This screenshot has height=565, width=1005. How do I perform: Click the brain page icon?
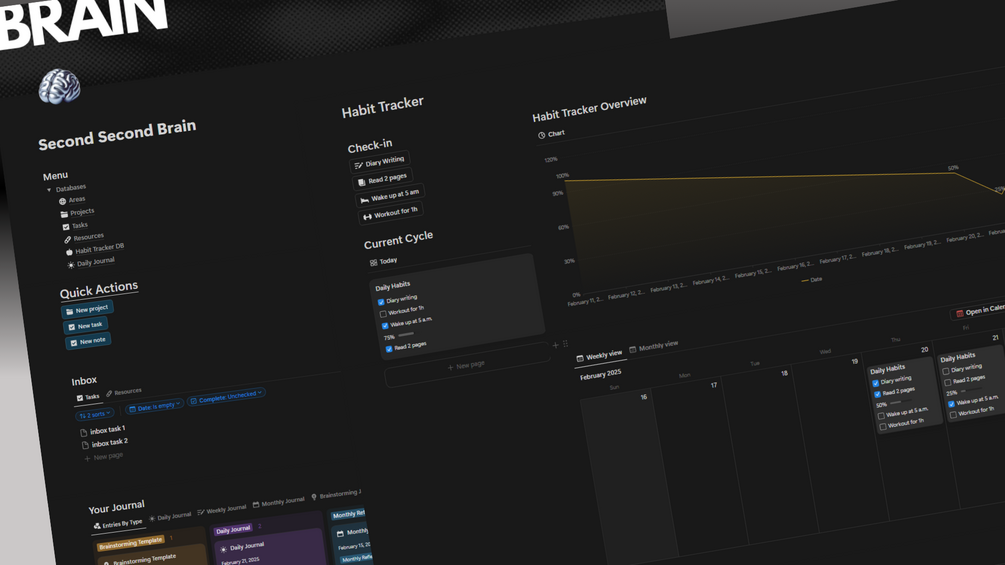[59, 86]
